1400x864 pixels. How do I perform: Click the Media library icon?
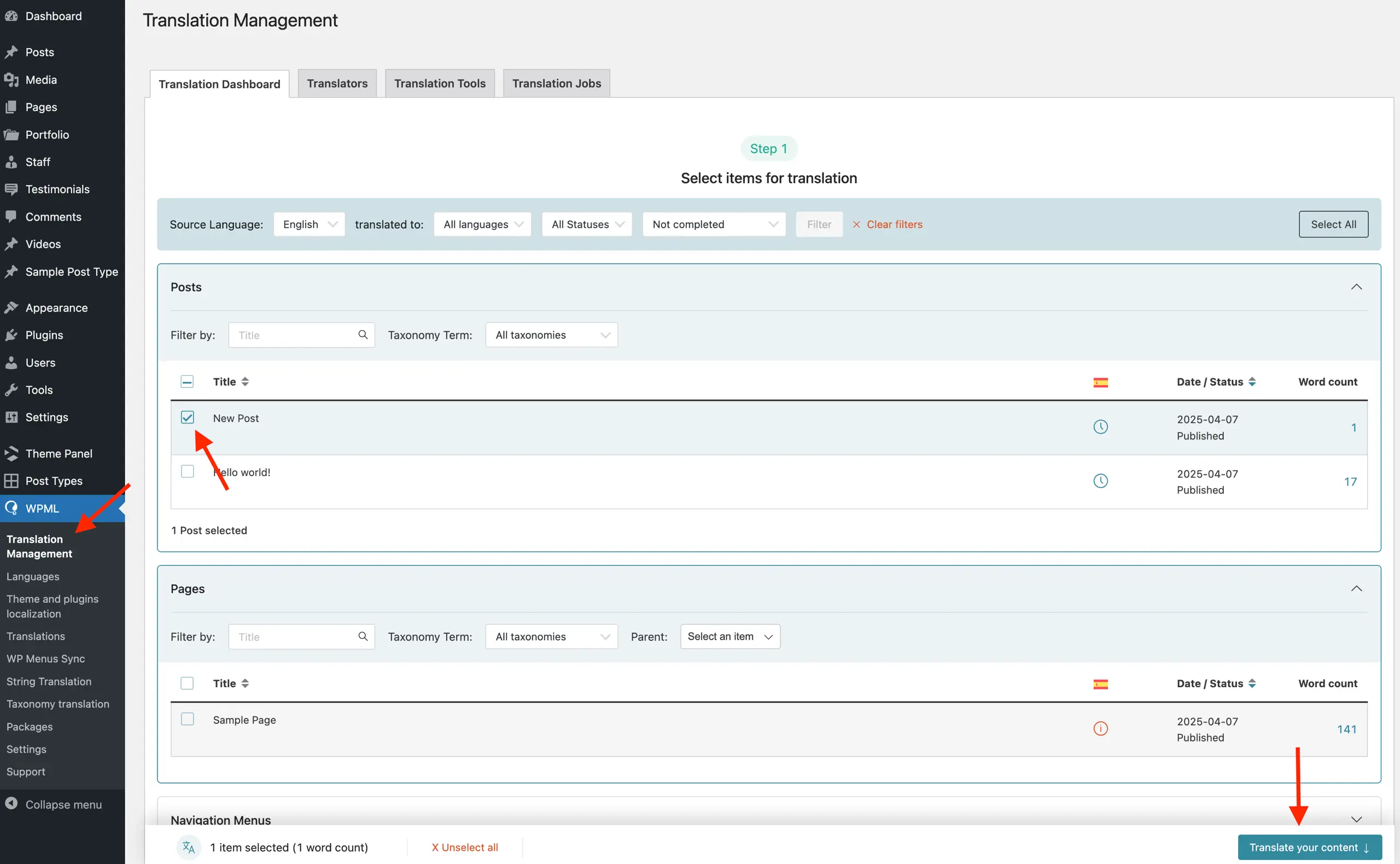(11, 79)
